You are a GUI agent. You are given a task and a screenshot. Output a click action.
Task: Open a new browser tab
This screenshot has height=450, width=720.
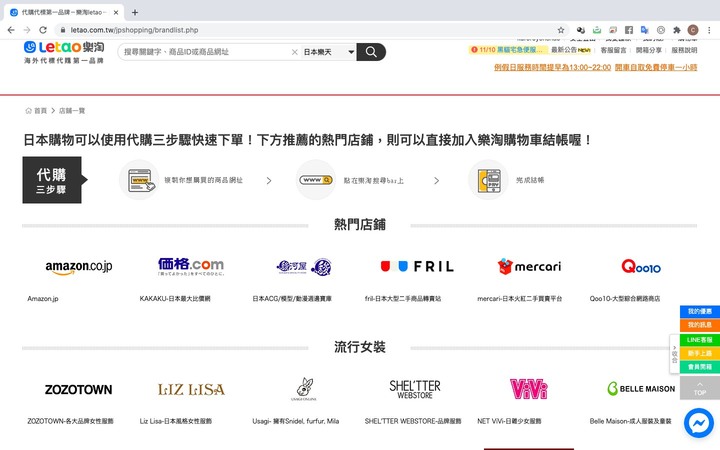(135, 12)
